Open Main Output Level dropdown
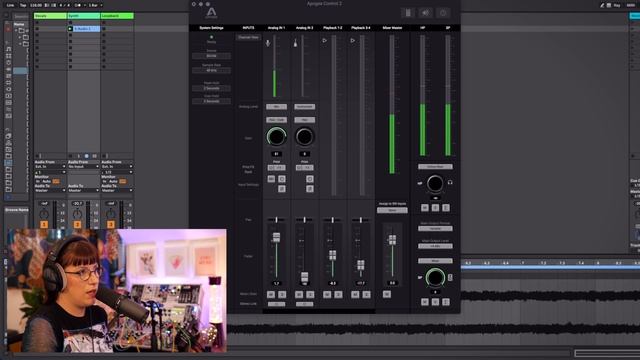This screenshot has height=360, width=640. pyautogui.click(x=435, y=246)
